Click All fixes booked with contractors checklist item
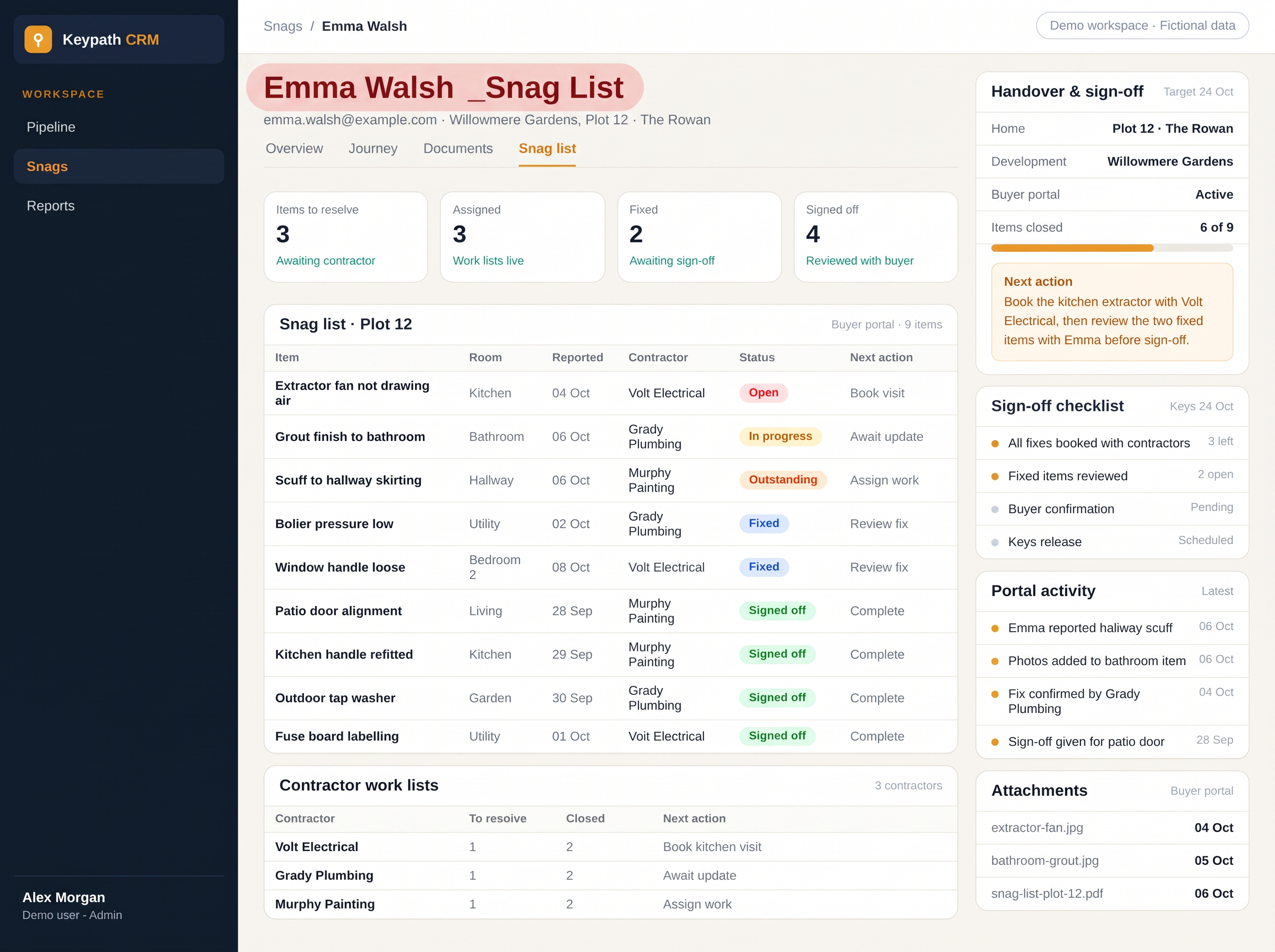The image size is (1275, 952). 1111,443
